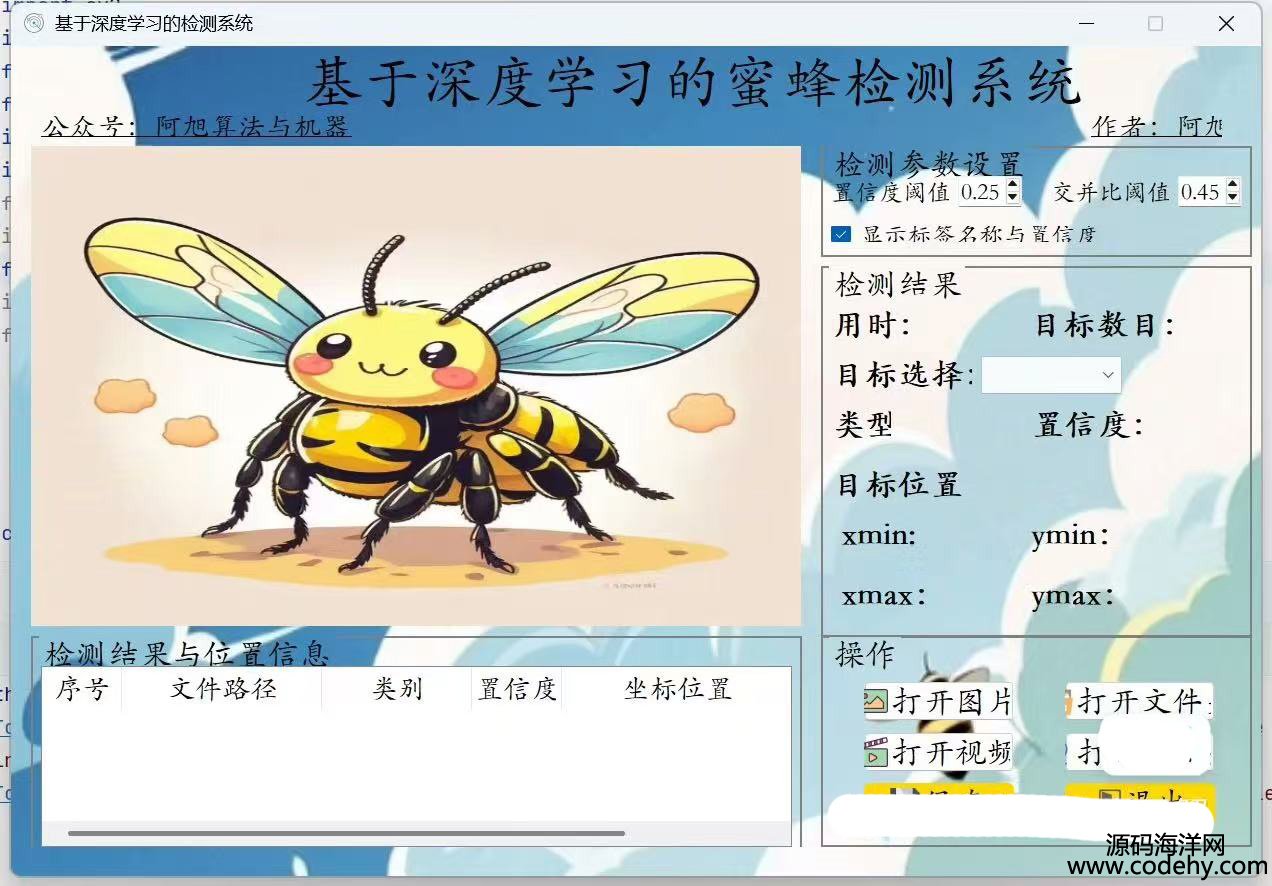Click the app icon in the title bar
Screen dimensions: 1272x886
[34, 24]
